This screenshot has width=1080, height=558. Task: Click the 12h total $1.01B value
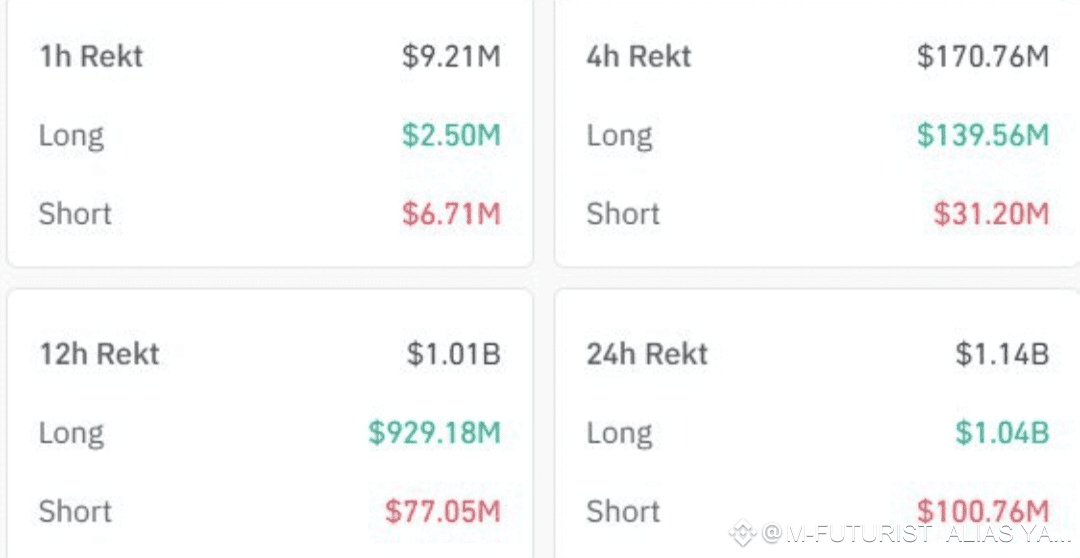pyautogui.click(x=453, y=353)
